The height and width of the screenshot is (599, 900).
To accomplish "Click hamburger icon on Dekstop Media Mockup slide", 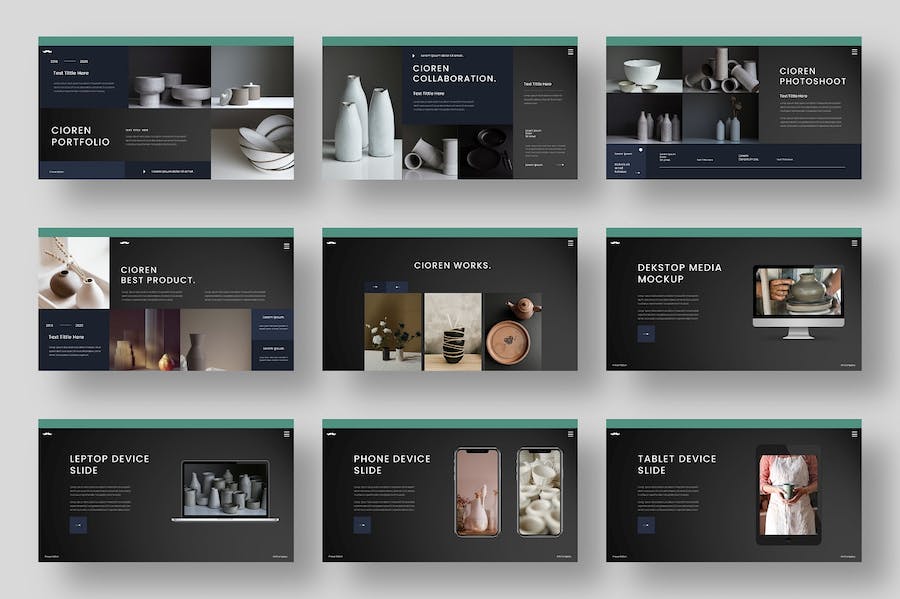I will click(x=854, y=242).
